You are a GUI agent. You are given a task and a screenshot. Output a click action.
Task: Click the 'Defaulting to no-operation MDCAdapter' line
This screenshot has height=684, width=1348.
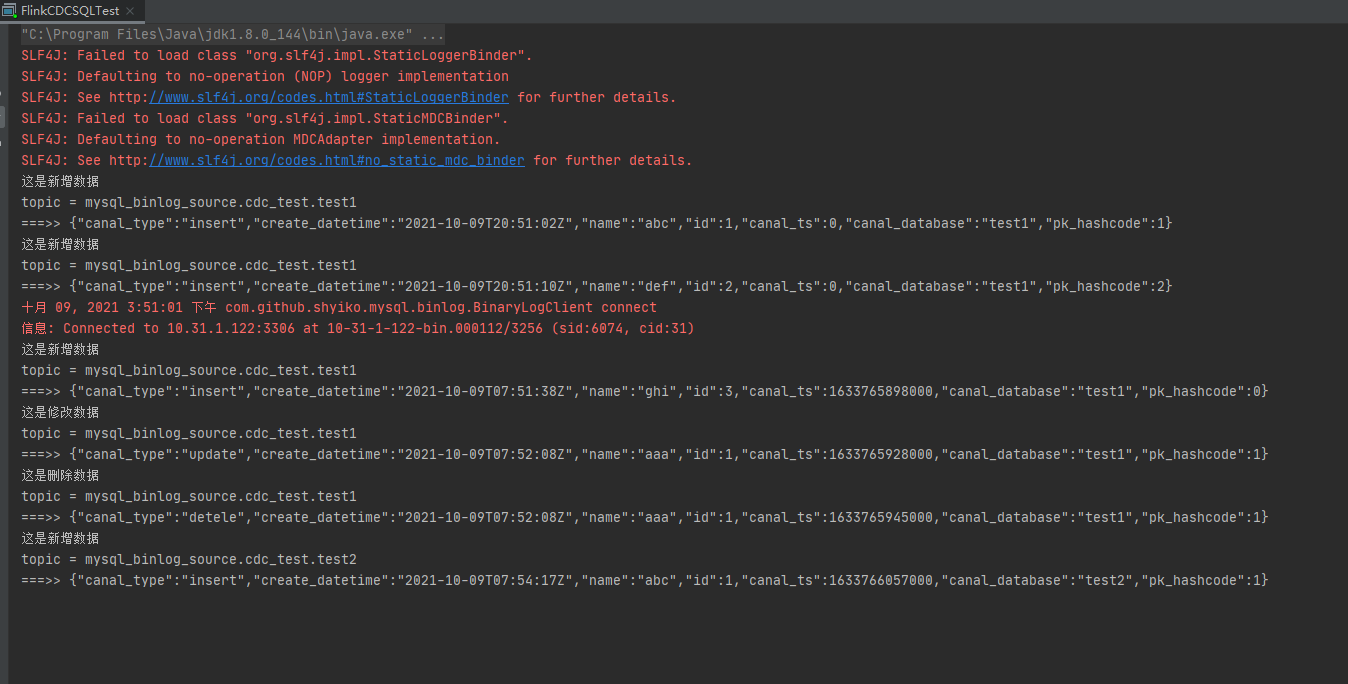pyautogui.click(x=261, y=139)
